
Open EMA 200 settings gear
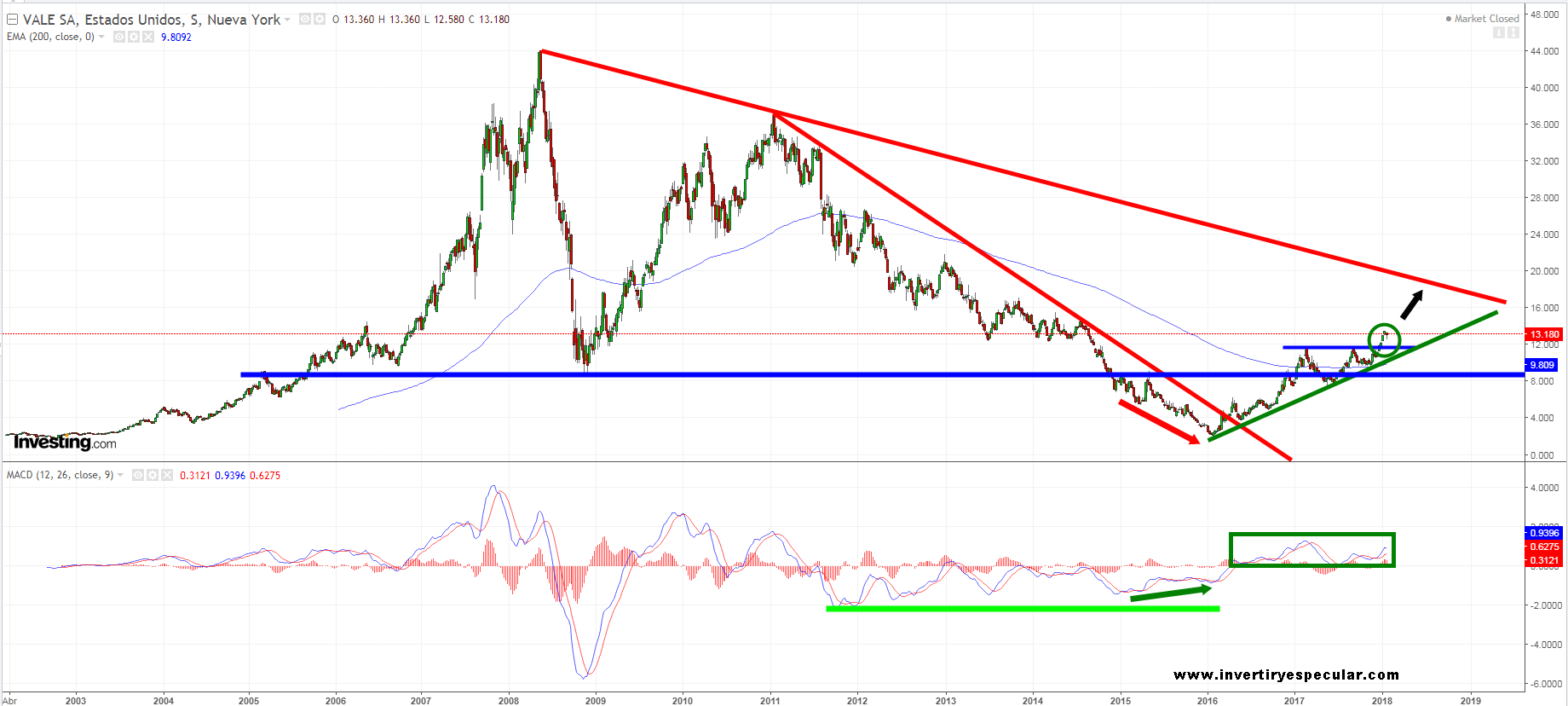pos(134,37)
